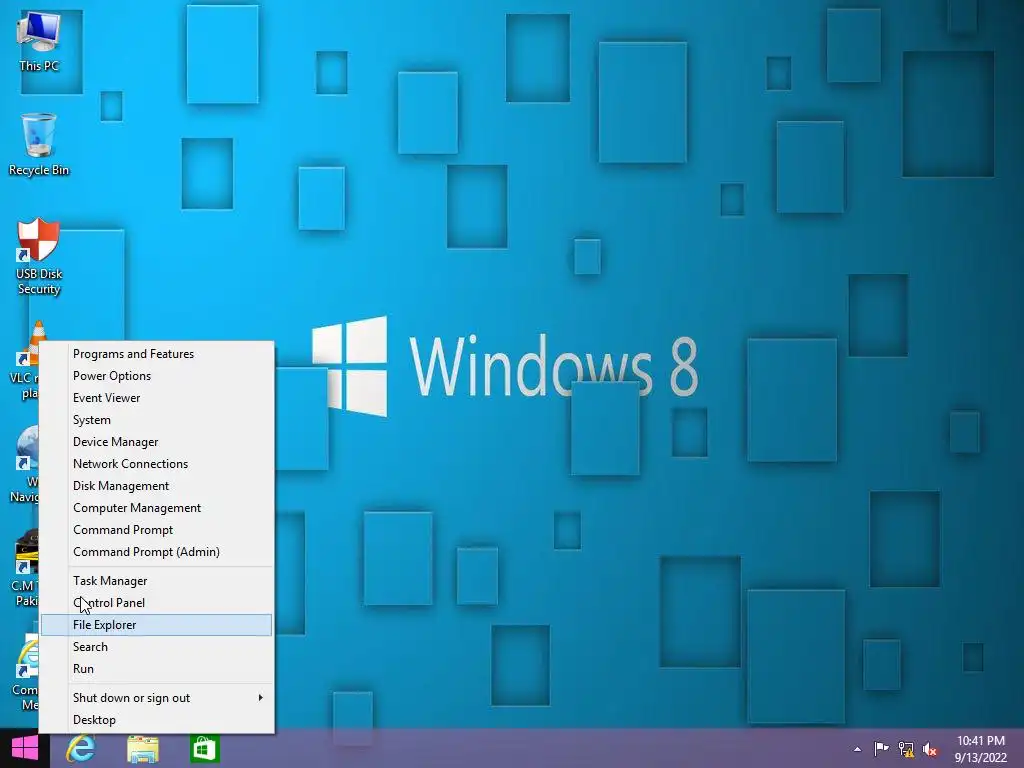
Task: Launch Internet Explorer from the taskbar
Action: tap(81, 748)
